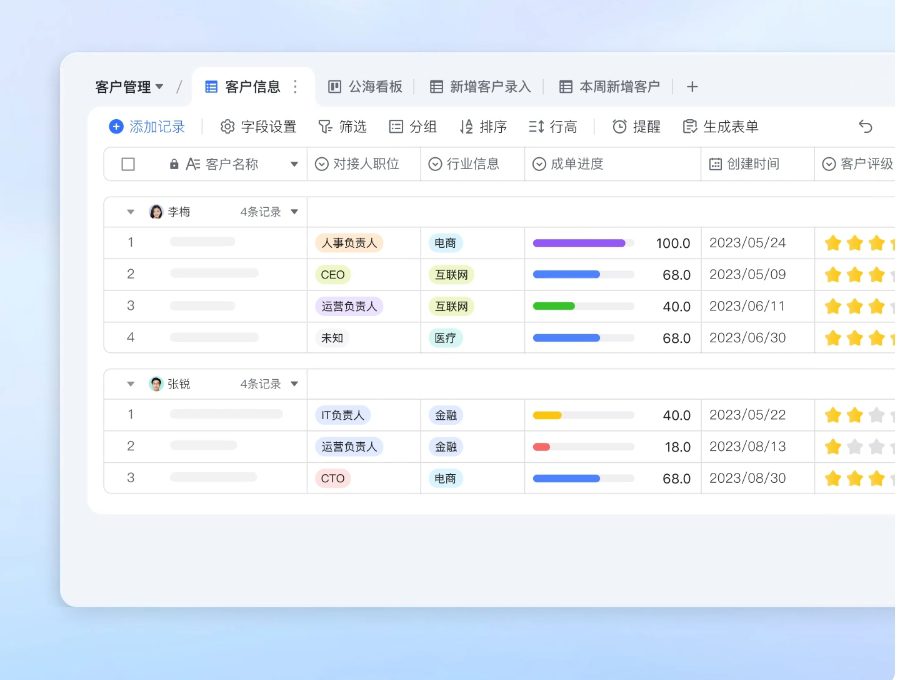Open the three-dot menu of 客户信息 tab
Viewport: 897px width, 680px height.
[x=295, y=86]
